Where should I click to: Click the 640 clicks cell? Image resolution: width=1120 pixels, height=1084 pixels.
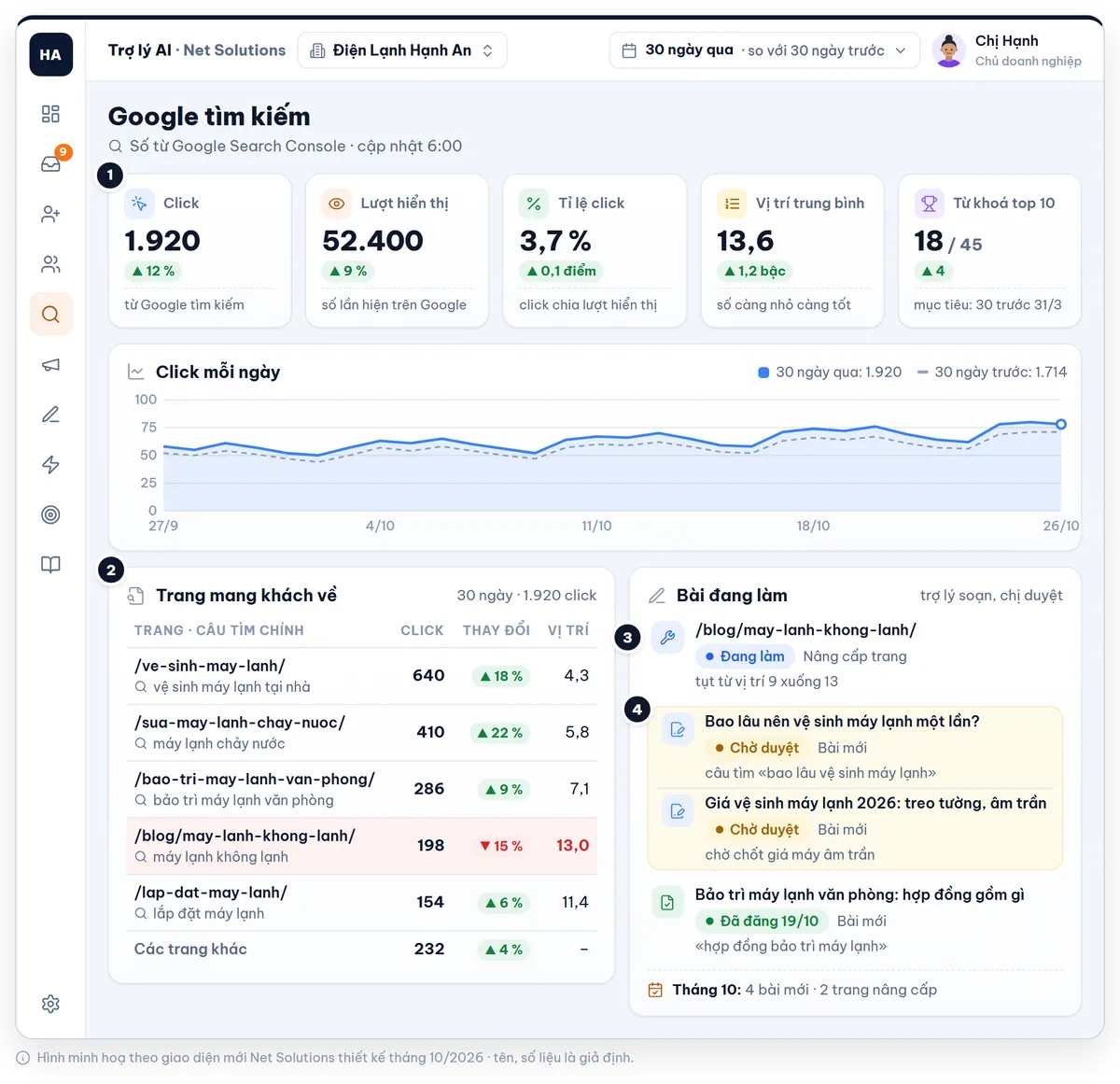[428, 675]
